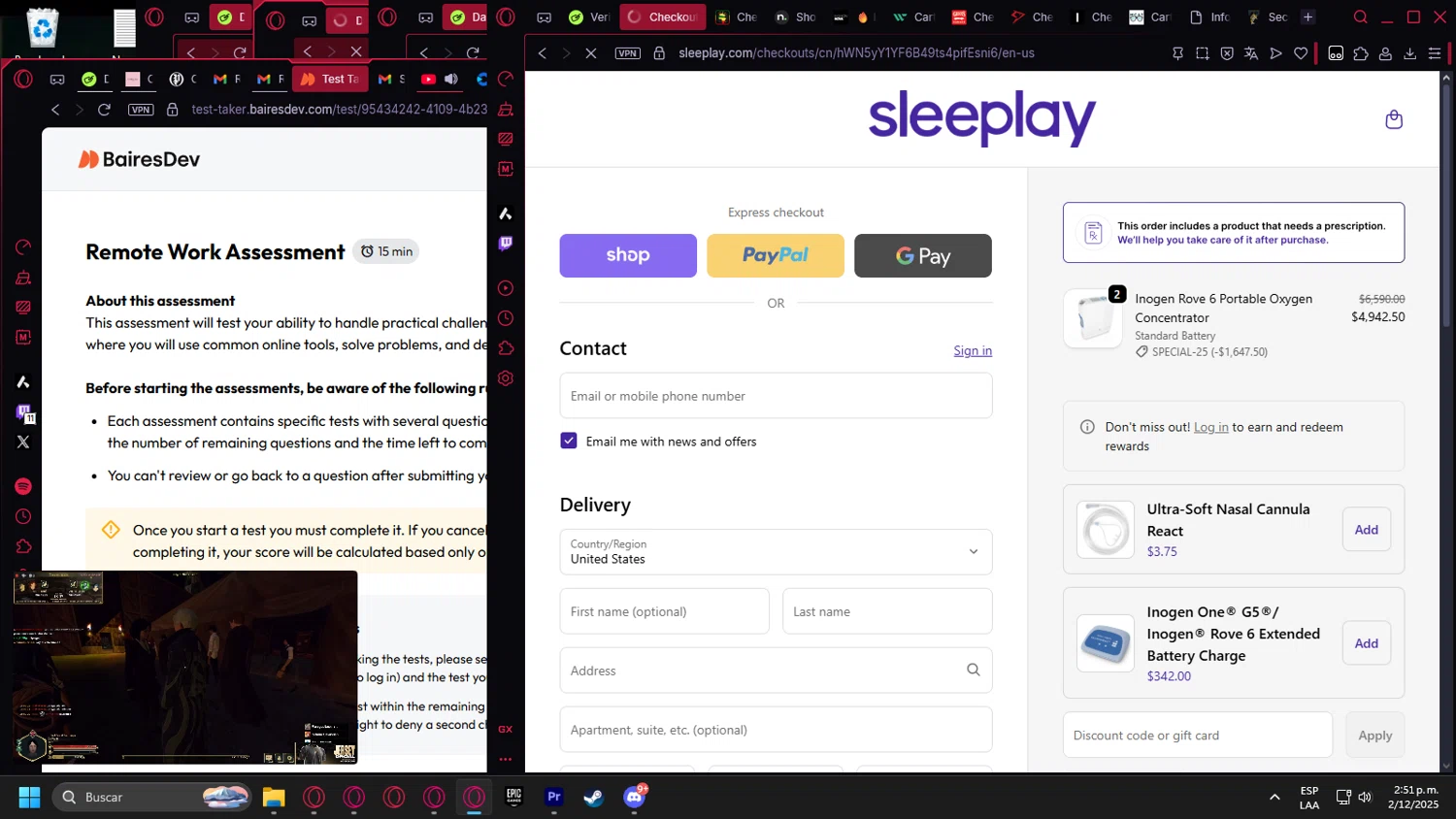Click the First name (optional) field
1456x819 pixels.
(664, 611)
